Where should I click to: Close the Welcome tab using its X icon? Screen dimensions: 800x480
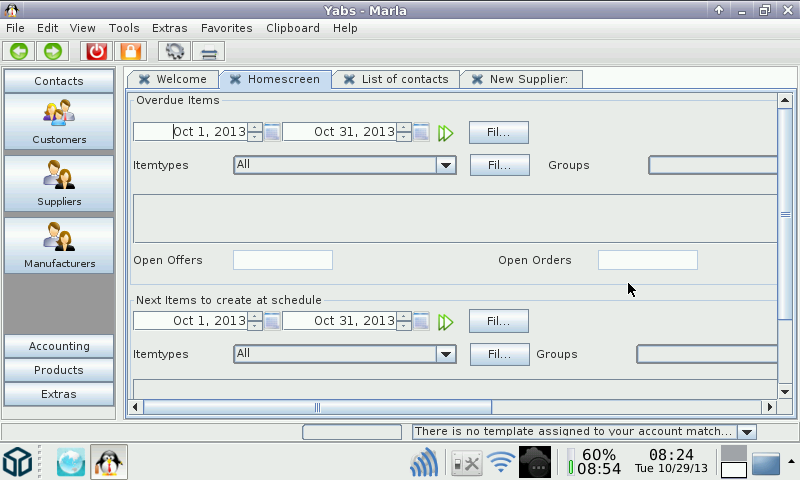coord(144,79)
